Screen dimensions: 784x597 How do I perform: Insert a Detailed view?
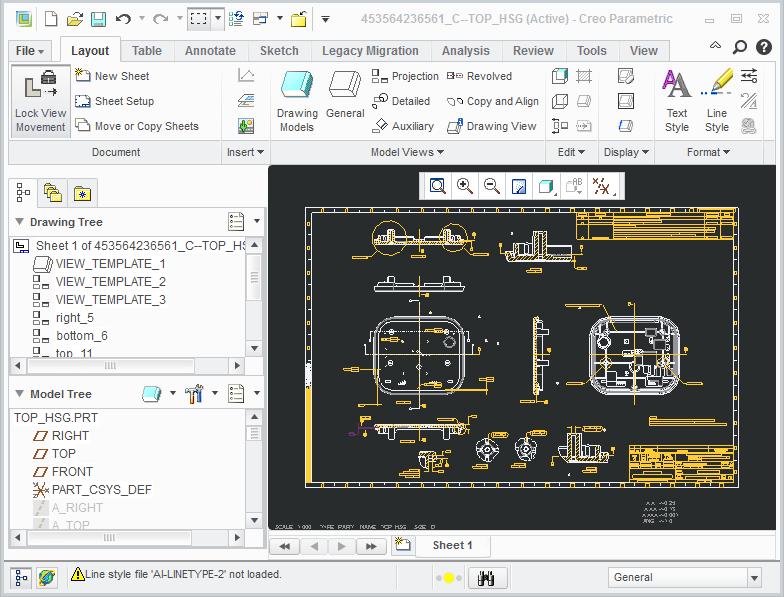tap(401, 101)
